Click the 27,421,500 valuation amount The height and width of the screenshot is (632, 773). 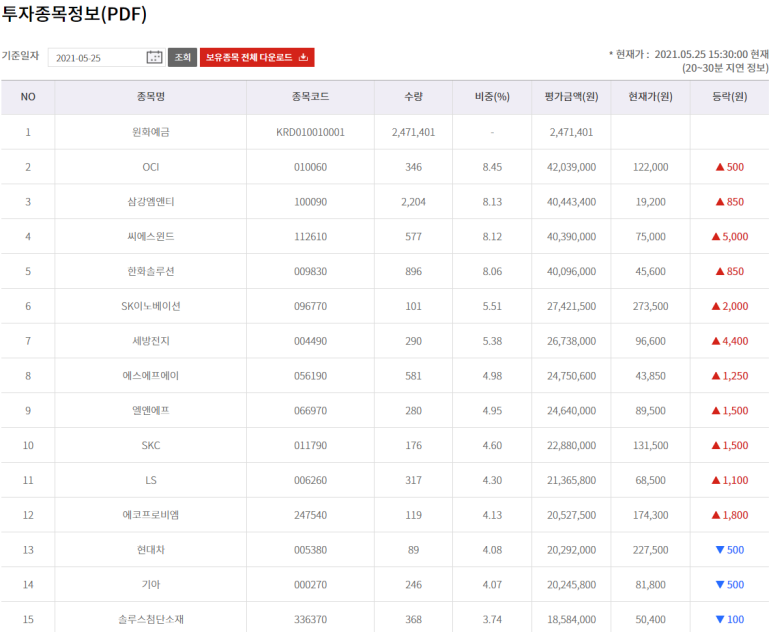571,306
